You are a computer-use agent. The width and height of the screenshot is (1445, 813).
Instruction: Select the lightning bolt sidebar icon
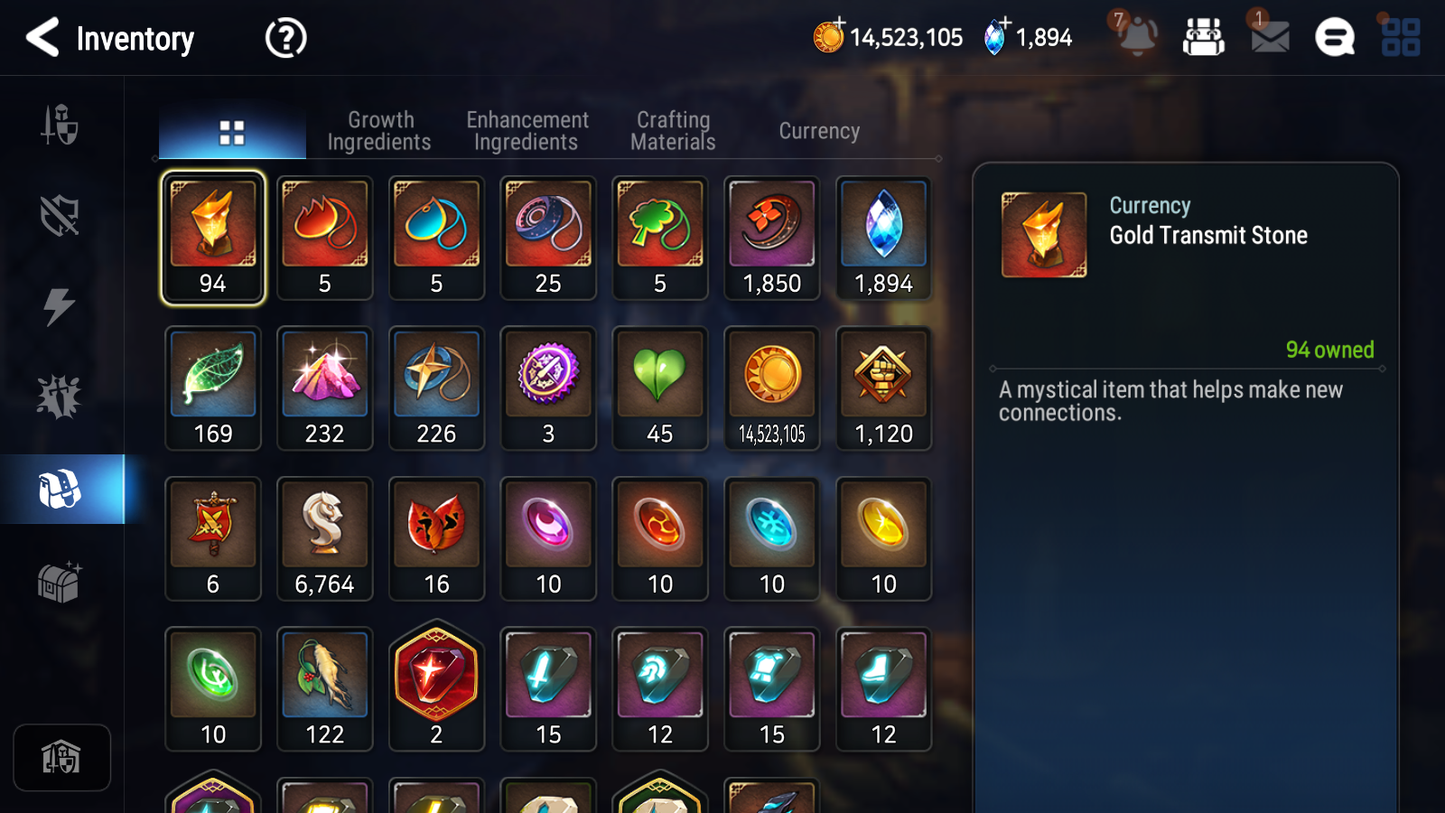(x=59, y=306)
